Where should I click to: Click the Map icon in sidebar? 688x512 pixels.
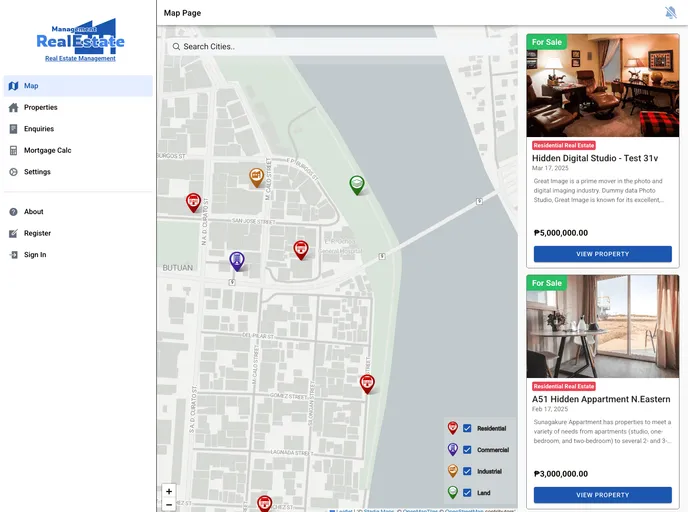coord(14,86)
